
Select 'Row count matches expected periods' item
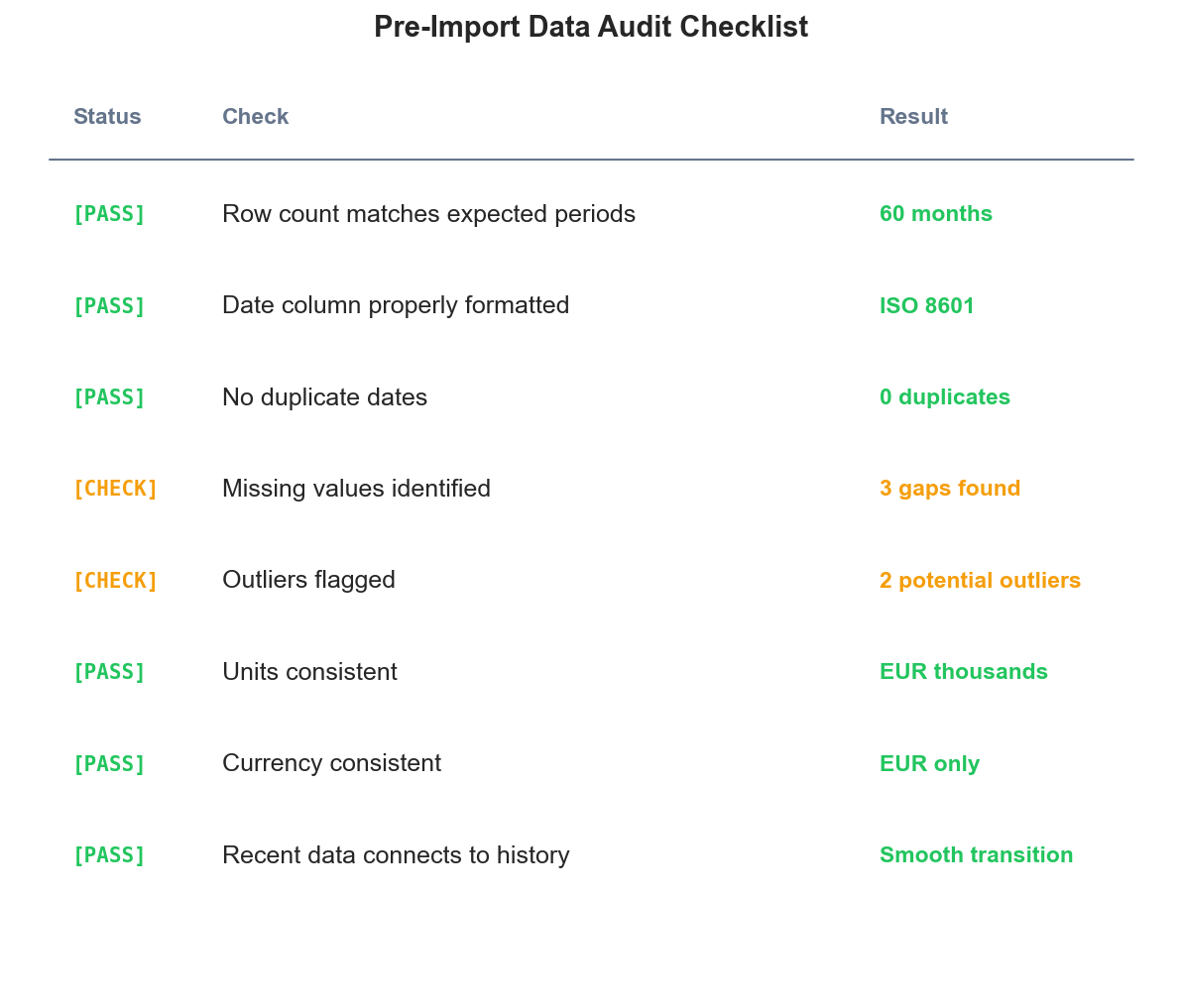428,214
